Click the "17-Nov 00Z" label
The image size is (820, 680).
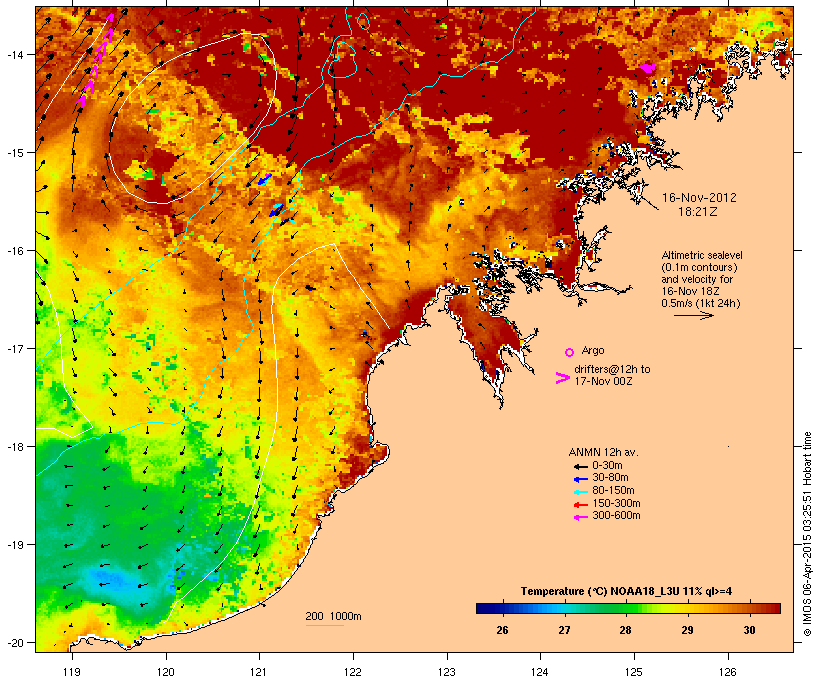pyautogui.click(x=603, y=381)
